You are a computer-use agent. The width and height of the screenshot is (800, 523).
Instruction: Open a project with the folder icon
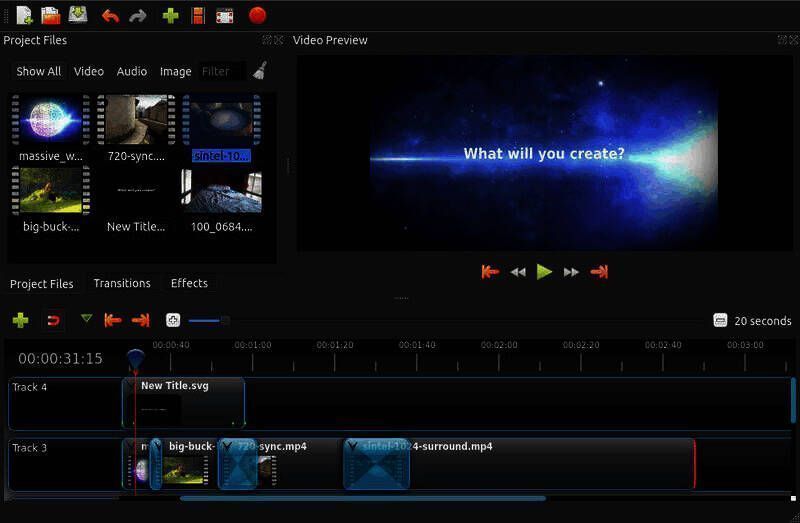pos(51,15)
